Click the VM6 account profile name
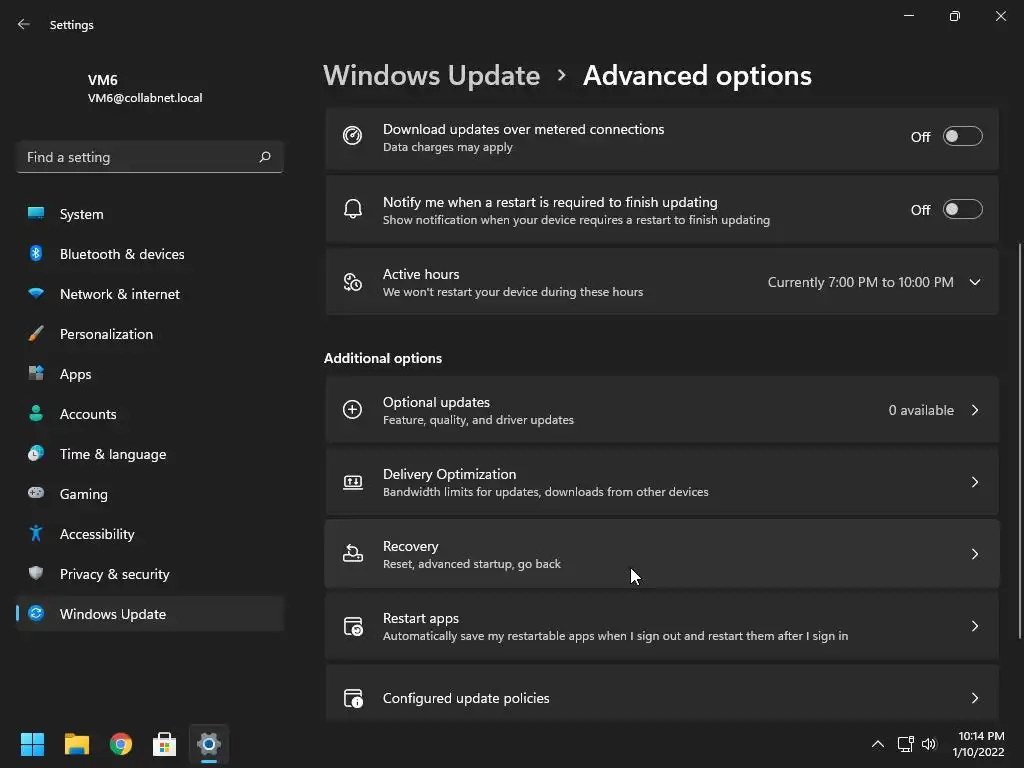Image resolution: width=1024 pixels, height=768 pixels. 103,80
